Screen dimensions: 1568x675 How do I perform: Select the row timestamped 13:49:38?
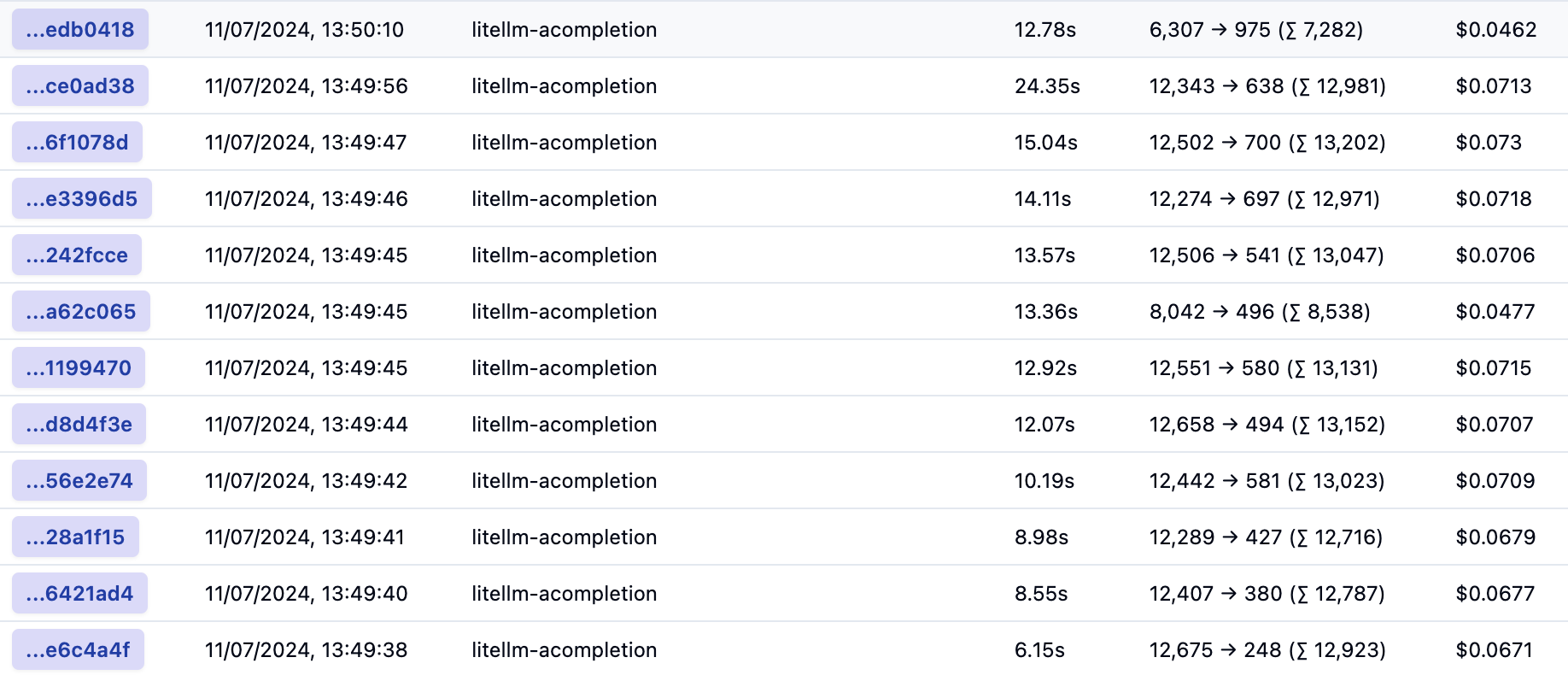coord(306,650)
